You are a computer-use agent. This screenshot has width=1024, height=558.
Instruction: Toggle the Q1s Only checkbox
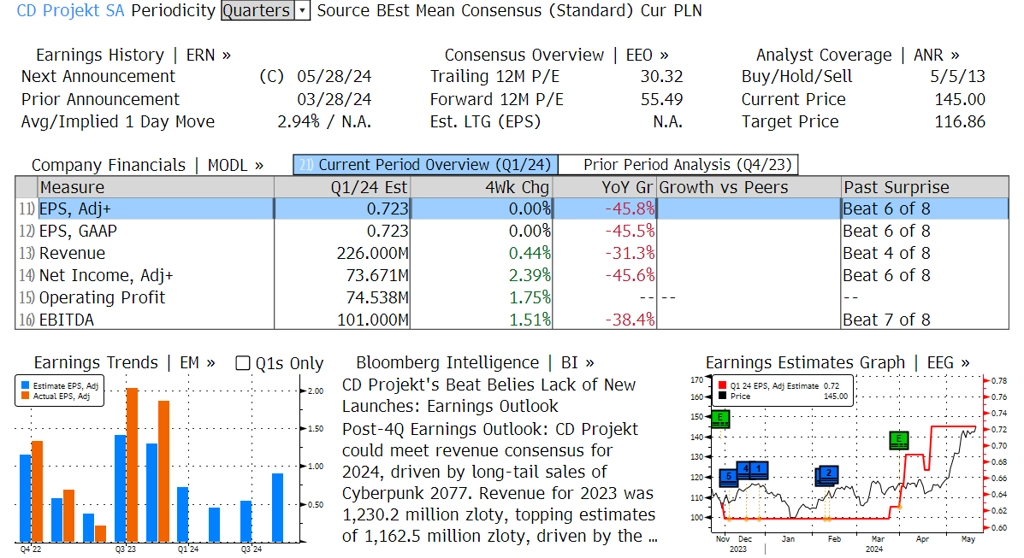[242, 363]
